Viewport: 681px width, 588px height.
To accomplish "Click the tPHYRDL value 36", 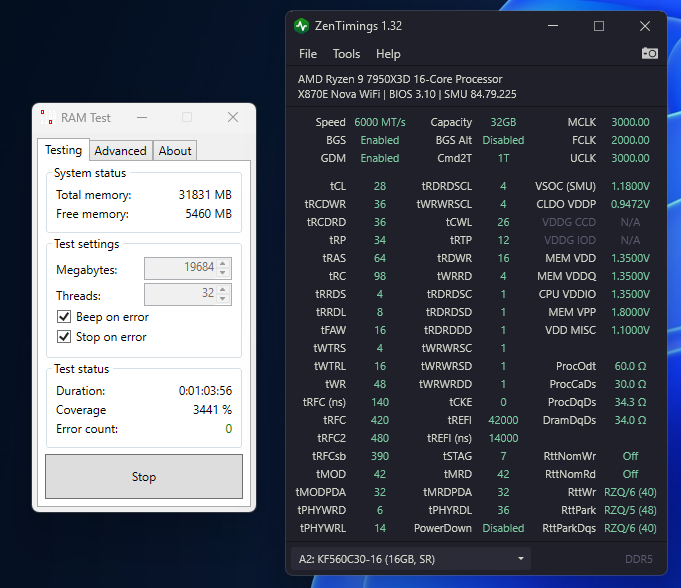I will point(503,510).
